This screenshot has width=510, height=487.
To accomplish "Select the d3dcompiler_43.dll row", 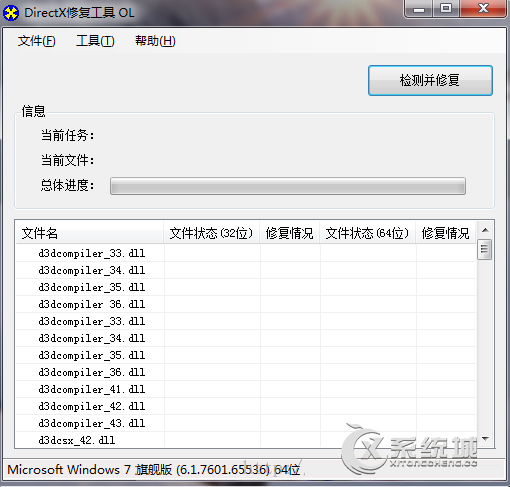I will tap(246, 423).
